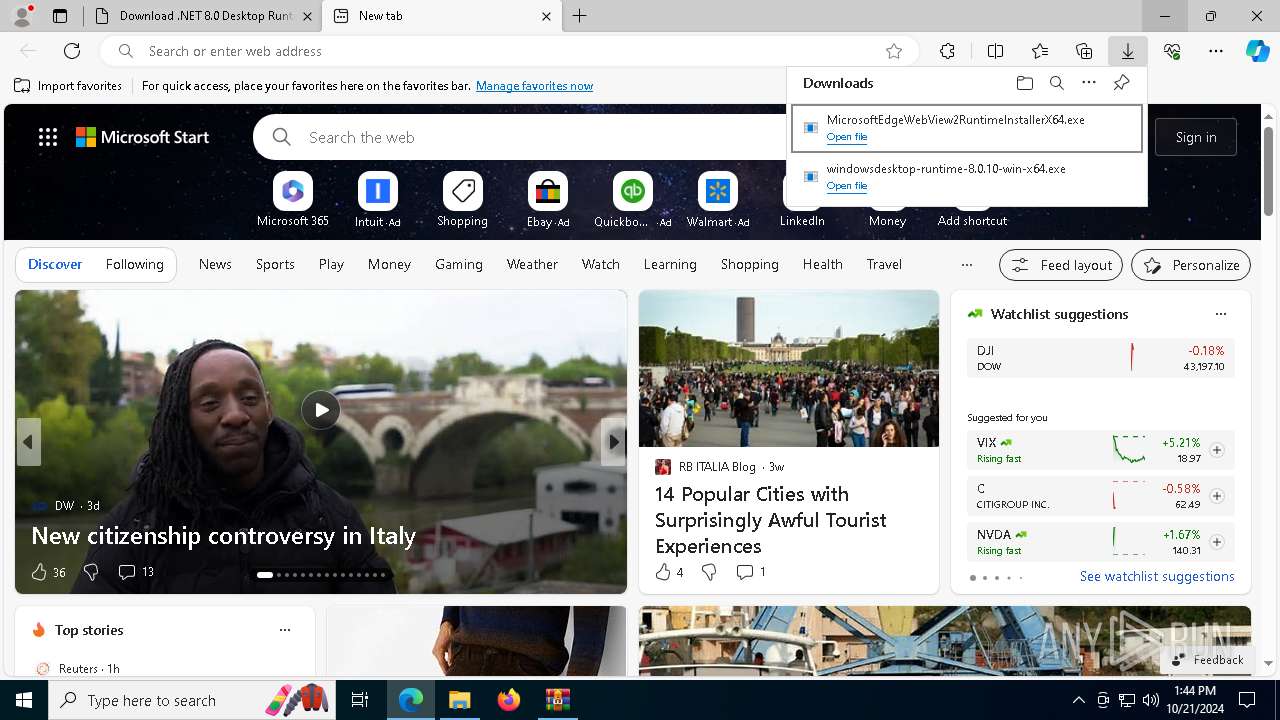Open comments on citizenship story
This screenshot has height=720, width=1280.
pos(136,572)
